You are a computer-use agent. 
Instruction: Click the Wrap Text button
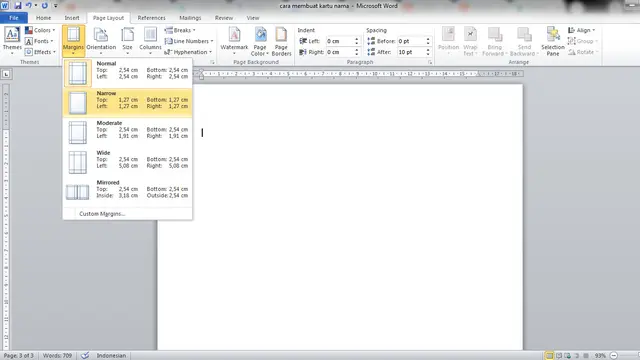pyautogui.click(x=470, y=41)
